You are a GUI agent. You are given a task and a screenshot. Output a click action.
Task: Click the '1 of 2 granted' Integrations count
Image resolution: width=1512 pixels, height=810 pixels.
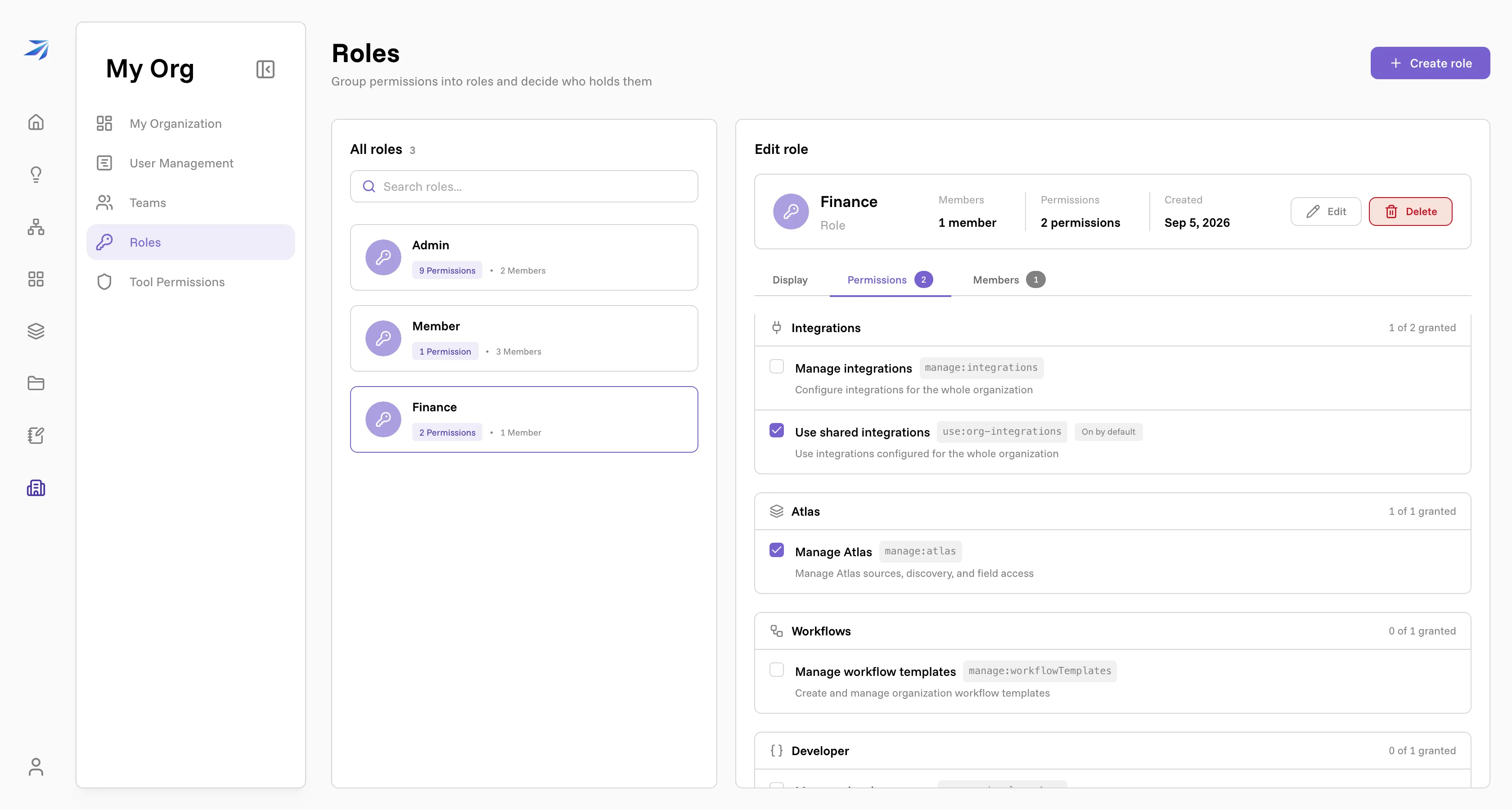1422,328
